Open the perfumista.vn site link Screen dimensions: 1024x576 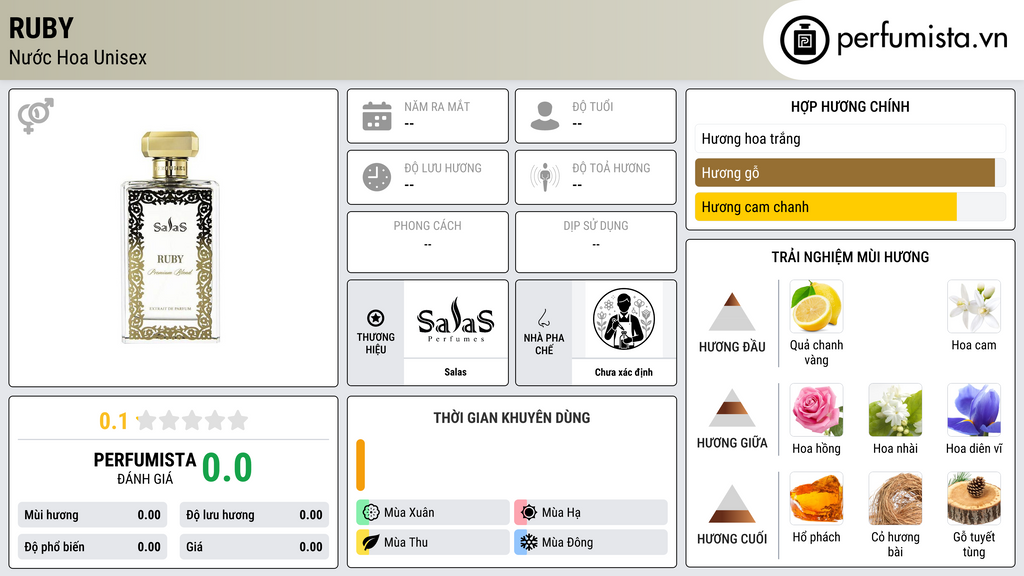coord(922,39)
